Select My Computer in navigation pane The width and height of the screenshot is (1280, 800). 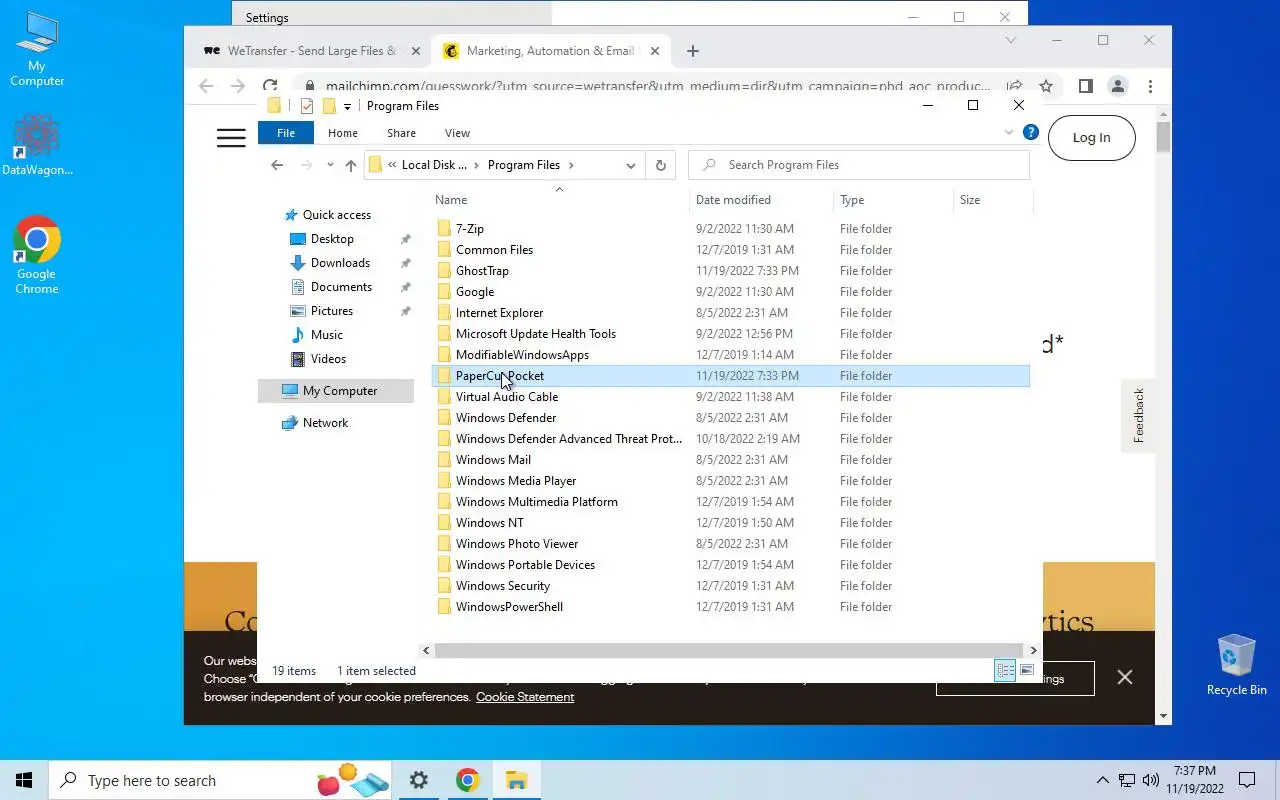pos(336,391)
